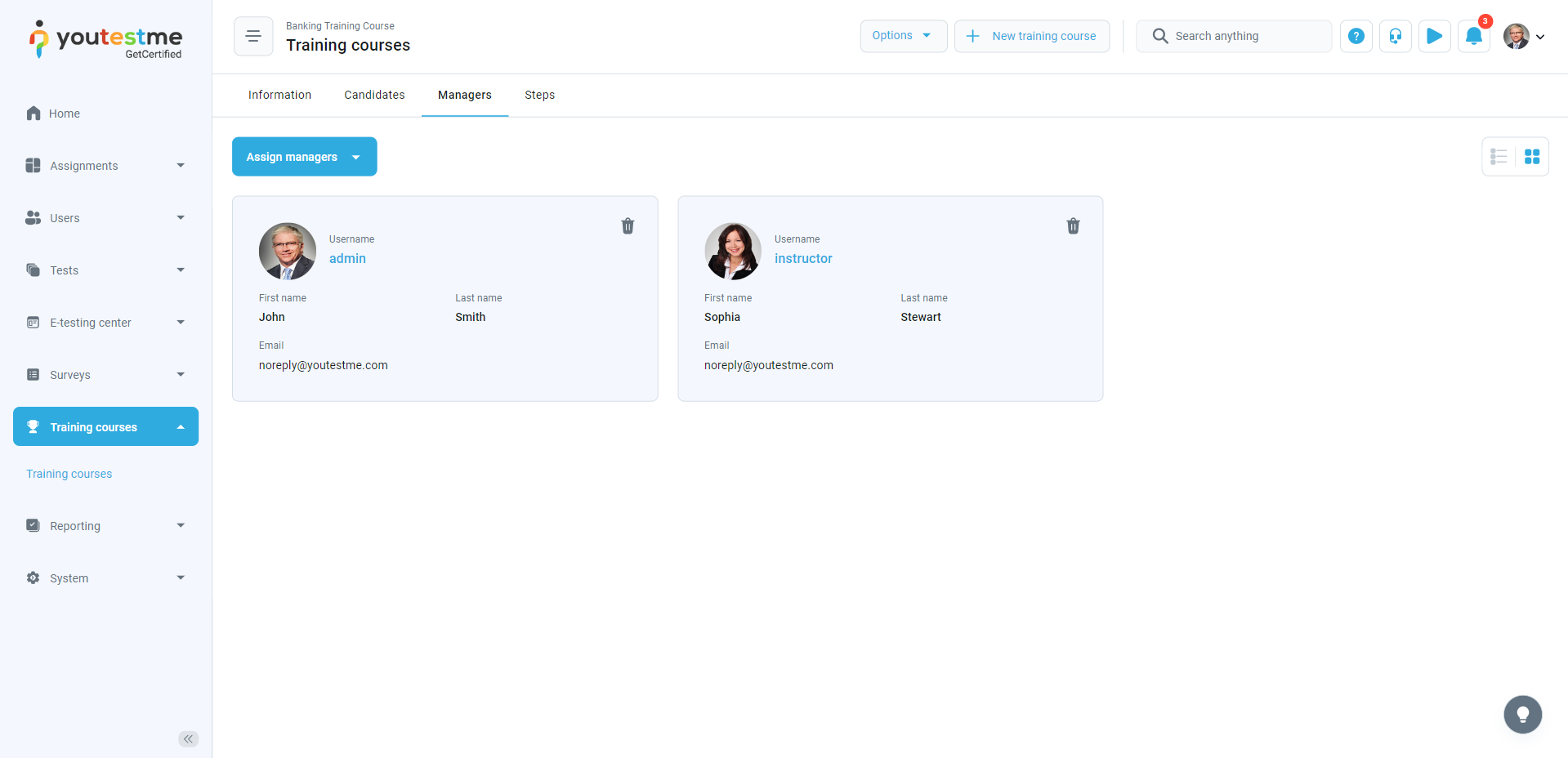Open the support headset icon
Screen dimensions: 1568x758
(1395, 36)
